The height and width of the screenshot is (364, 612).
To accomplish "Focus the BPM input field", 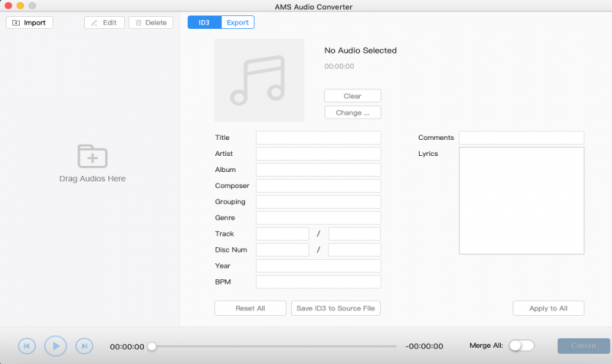I will (x=318, y=282).
